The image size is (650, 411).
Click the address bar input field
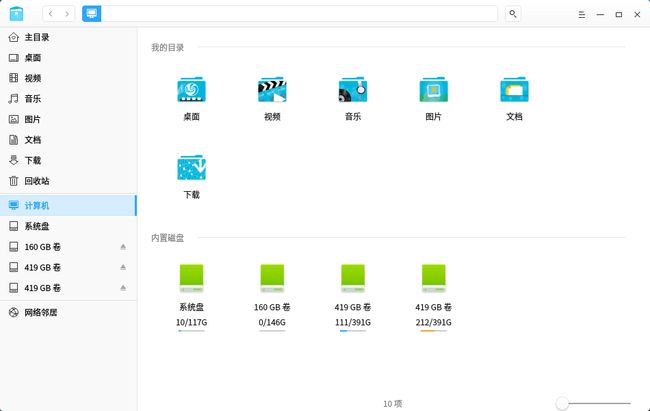(x=299, y=14)
